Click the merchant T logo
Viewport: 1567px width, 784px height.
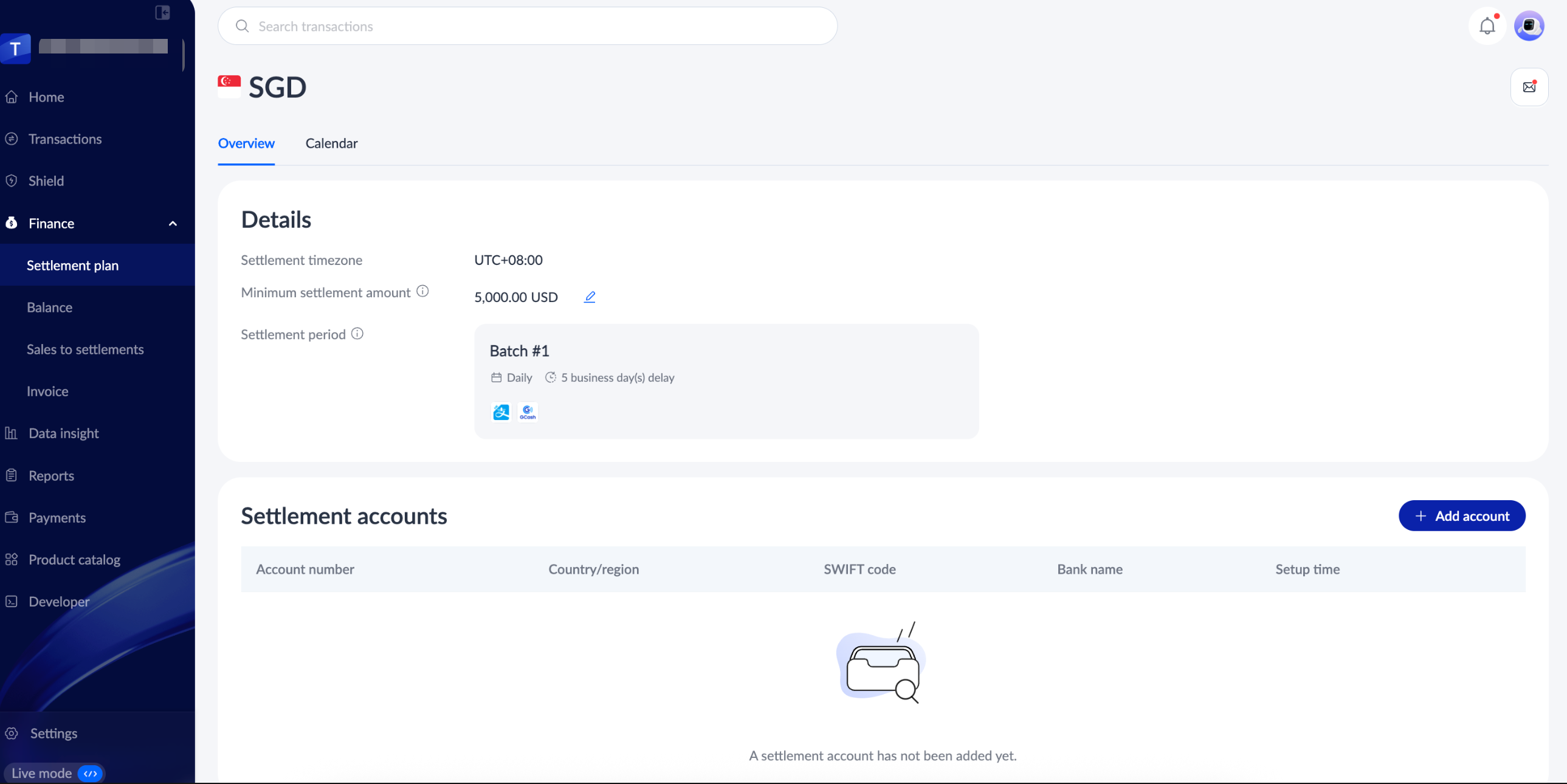click(x=15, y=49)
